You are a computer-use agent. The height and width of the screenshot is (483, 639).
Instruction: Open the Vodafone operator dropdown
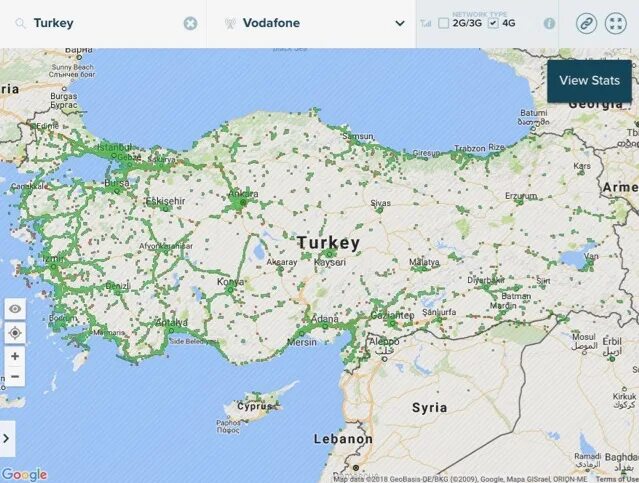tap(311, 23)
